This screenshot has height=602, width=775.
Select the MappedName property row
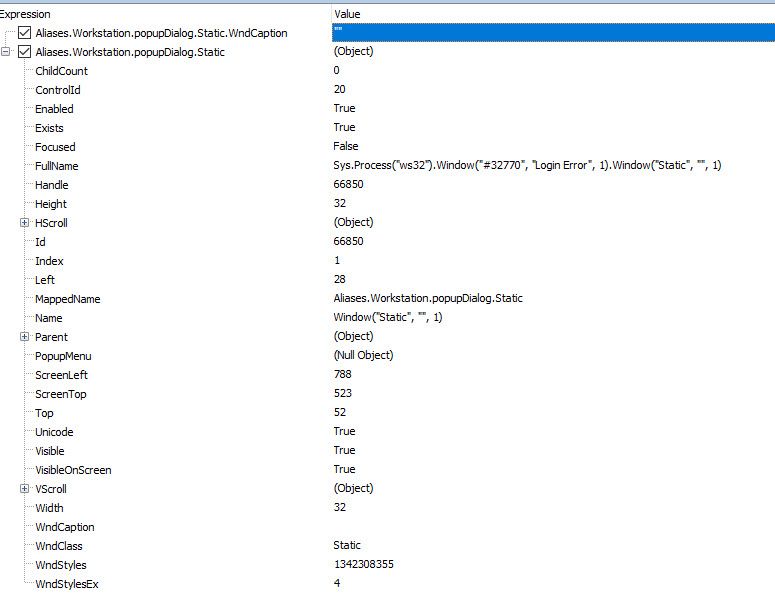point(67,299)
